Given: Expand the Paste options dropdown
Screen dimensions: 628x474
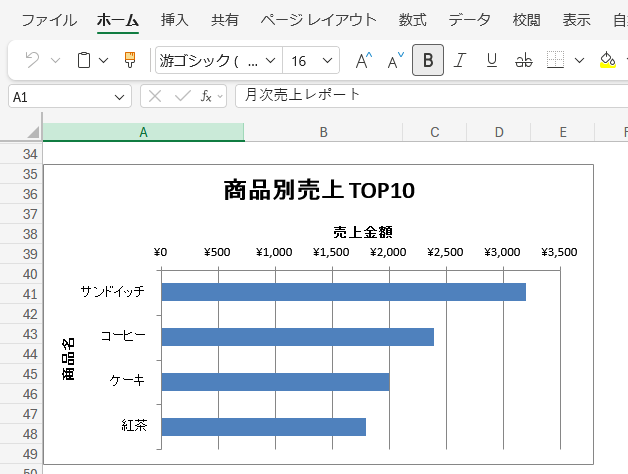Looking at the screenshot, I should [103, 61].
